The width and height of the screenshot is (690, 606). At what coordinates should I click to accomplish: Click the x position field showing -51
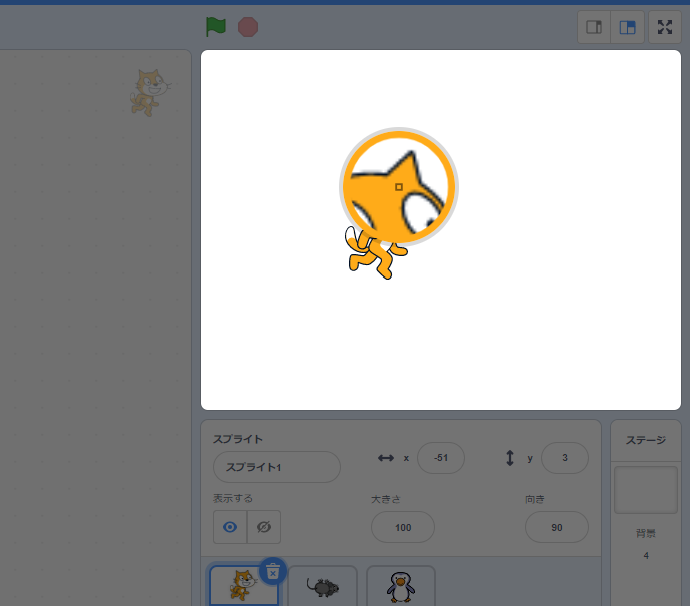click(440, 458)
